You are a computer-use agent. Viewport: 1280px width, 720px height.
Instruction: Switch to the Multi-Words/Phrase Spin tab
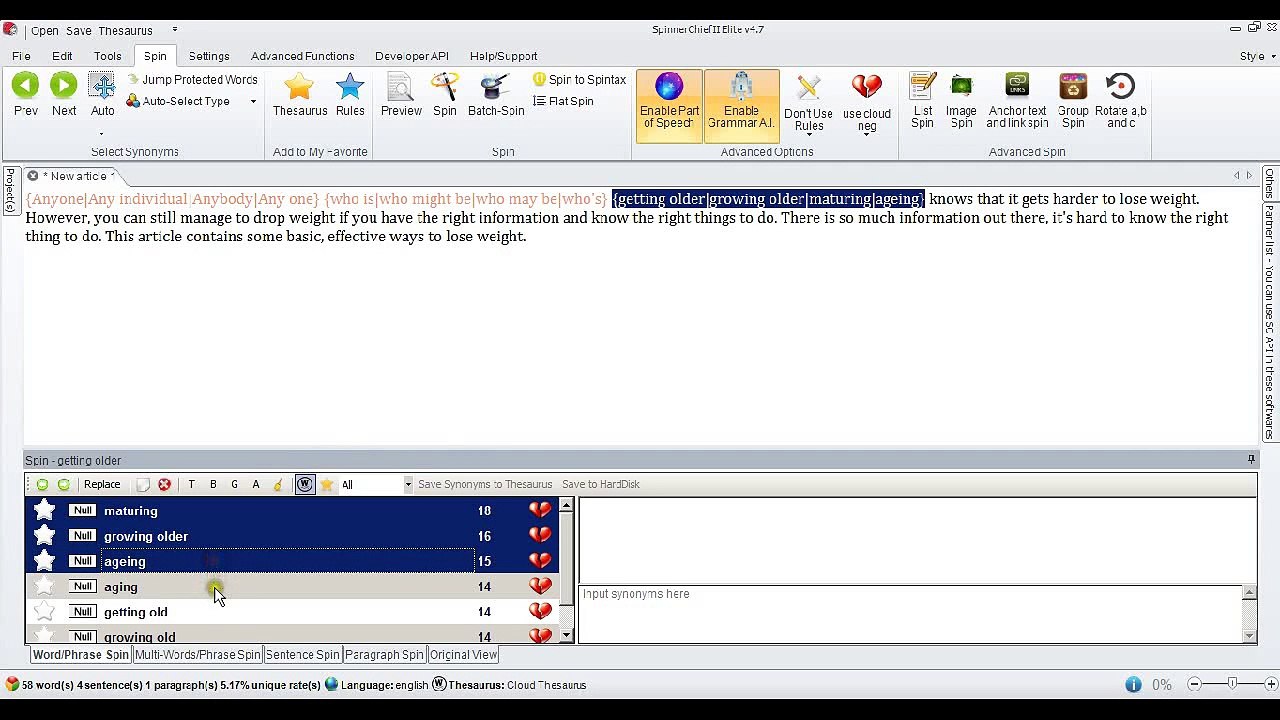point(197,655)
